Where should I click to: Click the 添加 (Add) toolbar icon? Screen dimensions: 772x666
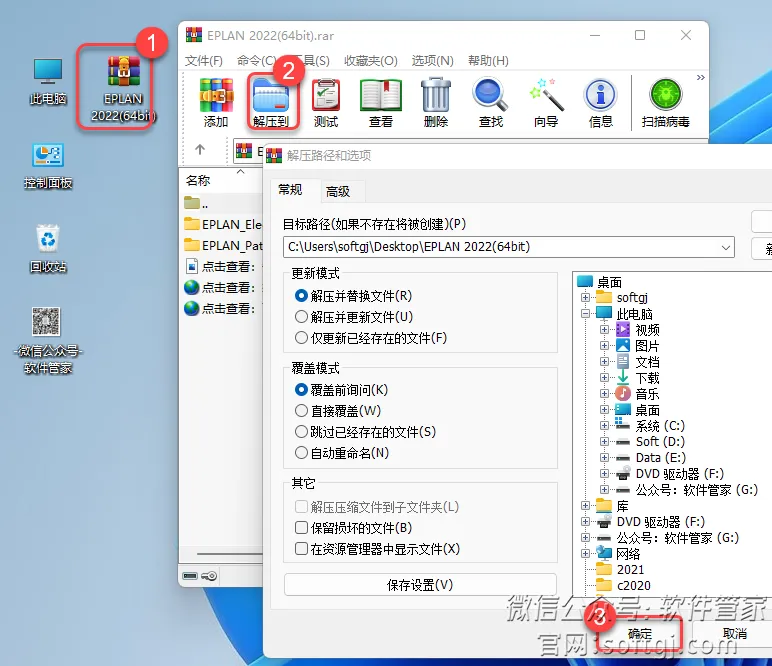(216, 103)
